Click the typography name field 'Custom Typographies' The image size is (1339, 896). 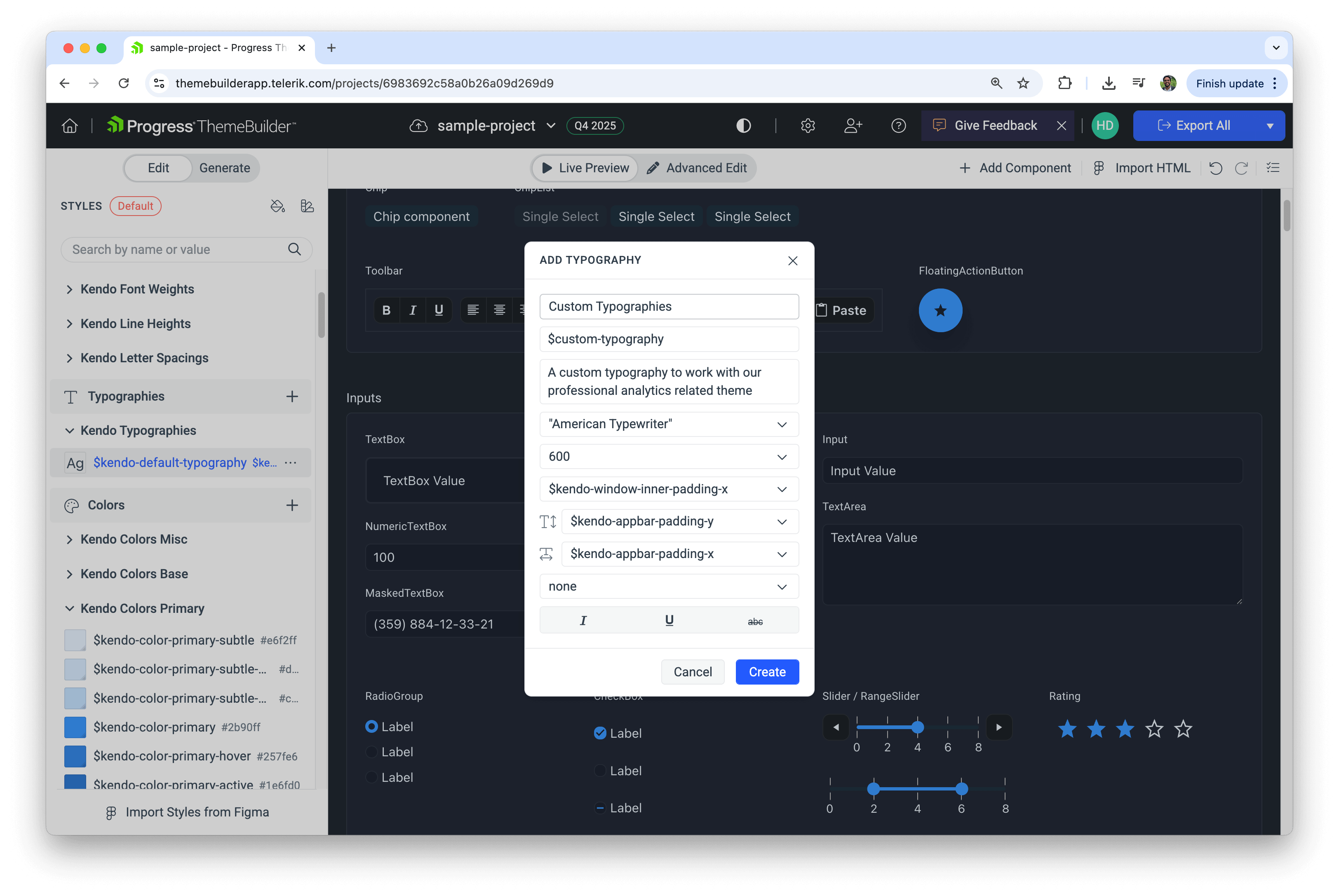[x=669, y=306]
